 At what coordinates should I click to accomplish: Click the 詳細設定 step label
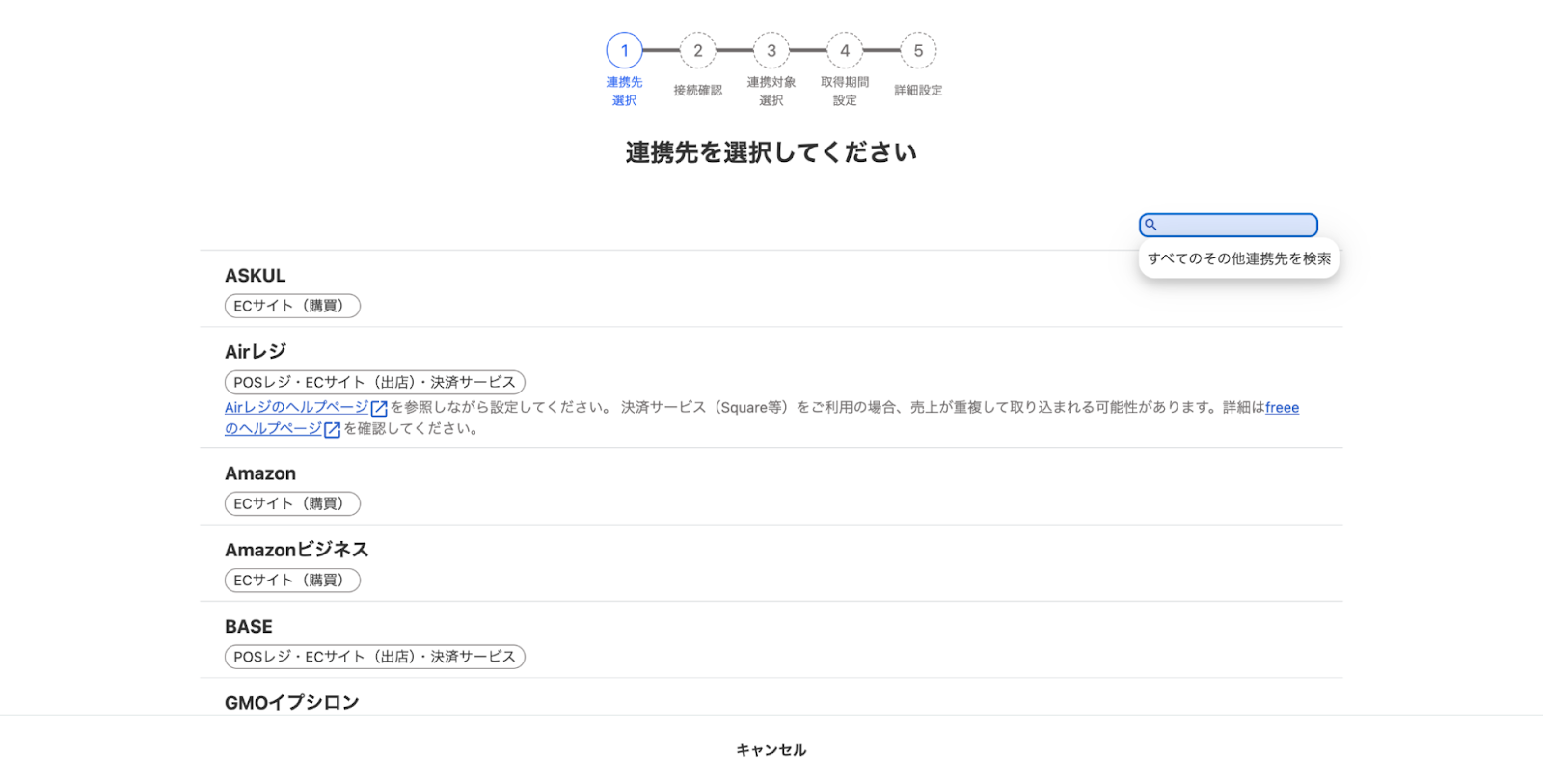pos(918,90)
